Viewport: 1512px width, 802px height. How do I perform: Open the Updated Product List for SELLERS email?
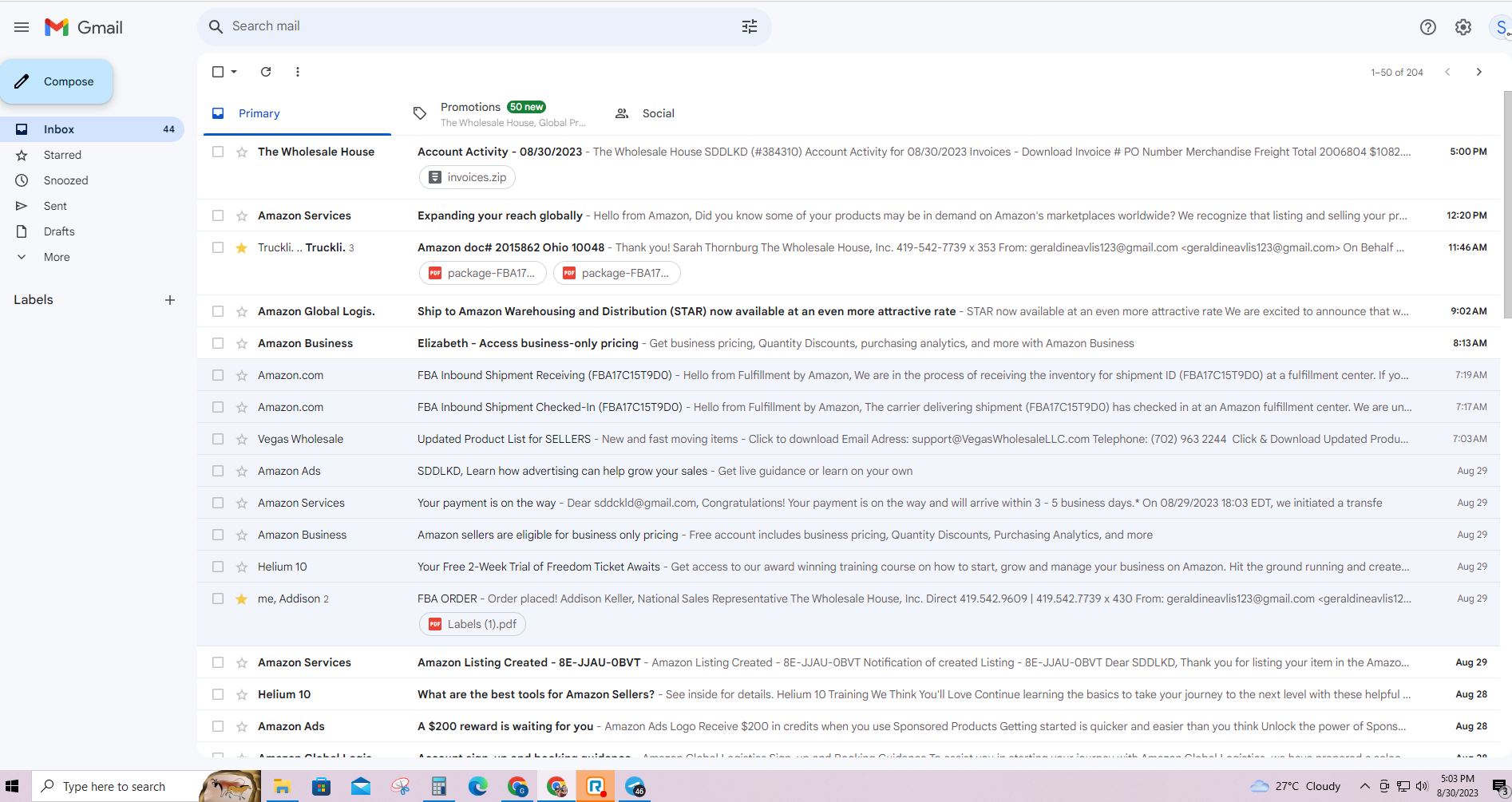pyautogui.click(x=849, y=439)
